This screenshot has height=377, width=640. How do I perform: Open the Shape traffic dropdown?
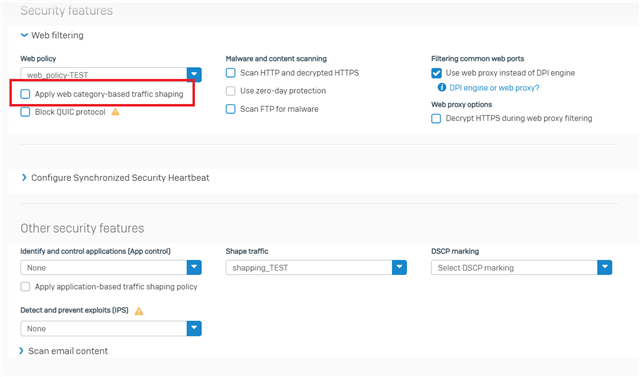[x=316, y=268]
